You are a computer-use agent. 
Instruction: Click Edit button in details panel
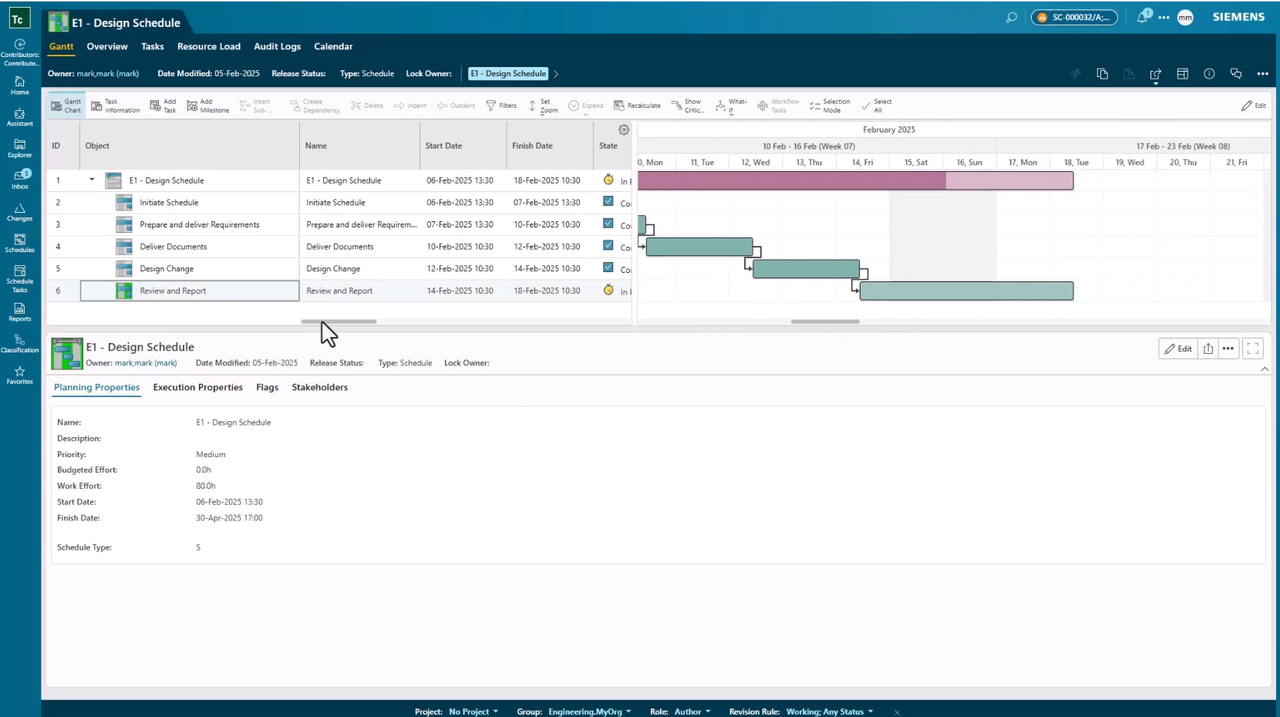pos(1178,349)
